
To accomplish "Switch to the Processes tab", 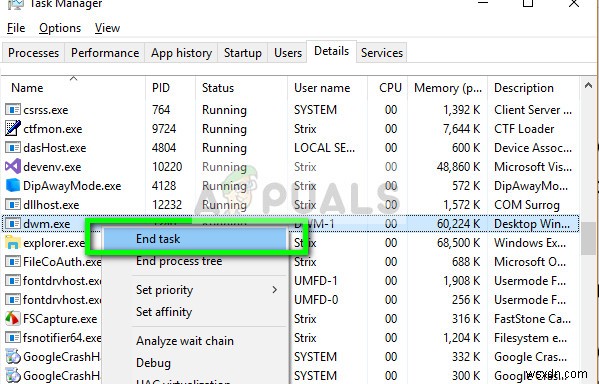I will pos(33,53).
